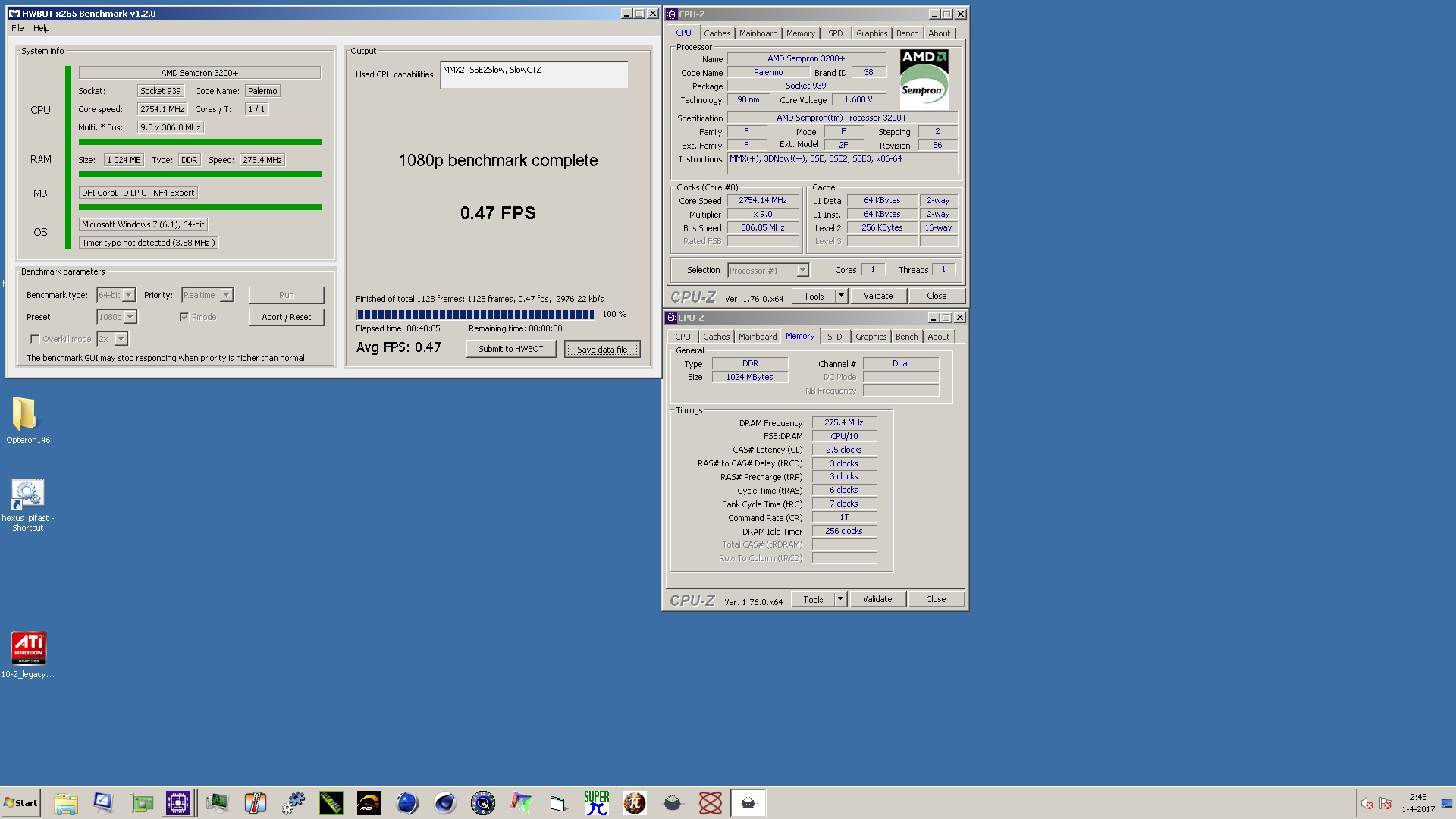Click the small blank window taskbar icon
Viewport: 1456px width, 819px height.
[559, 803]
